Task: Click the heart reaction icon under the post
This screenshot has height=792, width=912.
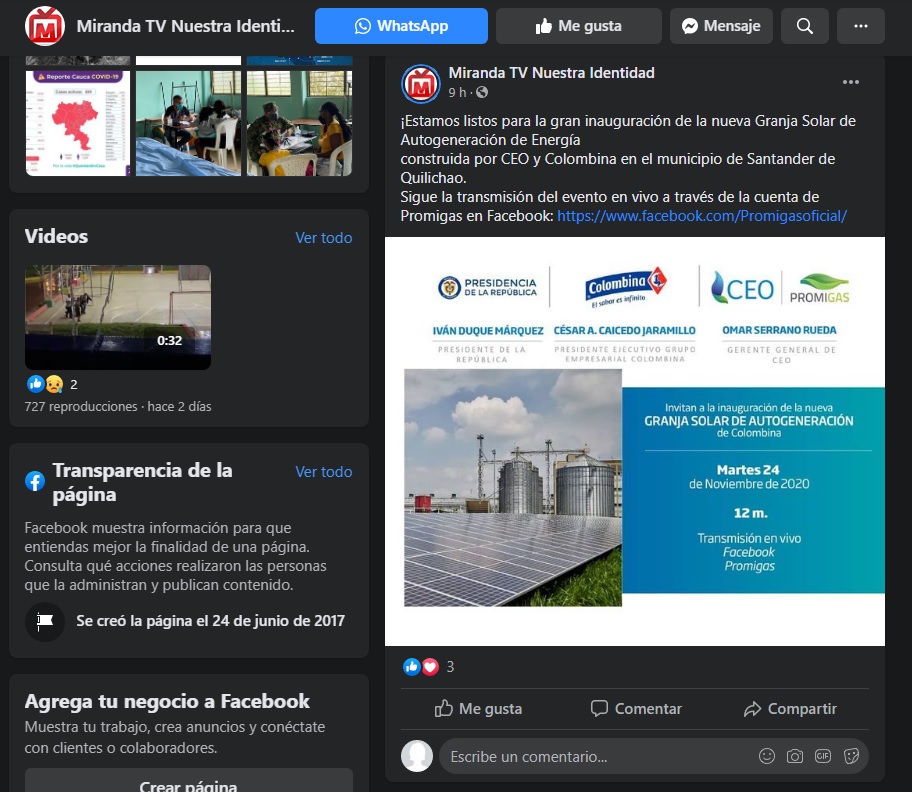Action: (430, 666)
